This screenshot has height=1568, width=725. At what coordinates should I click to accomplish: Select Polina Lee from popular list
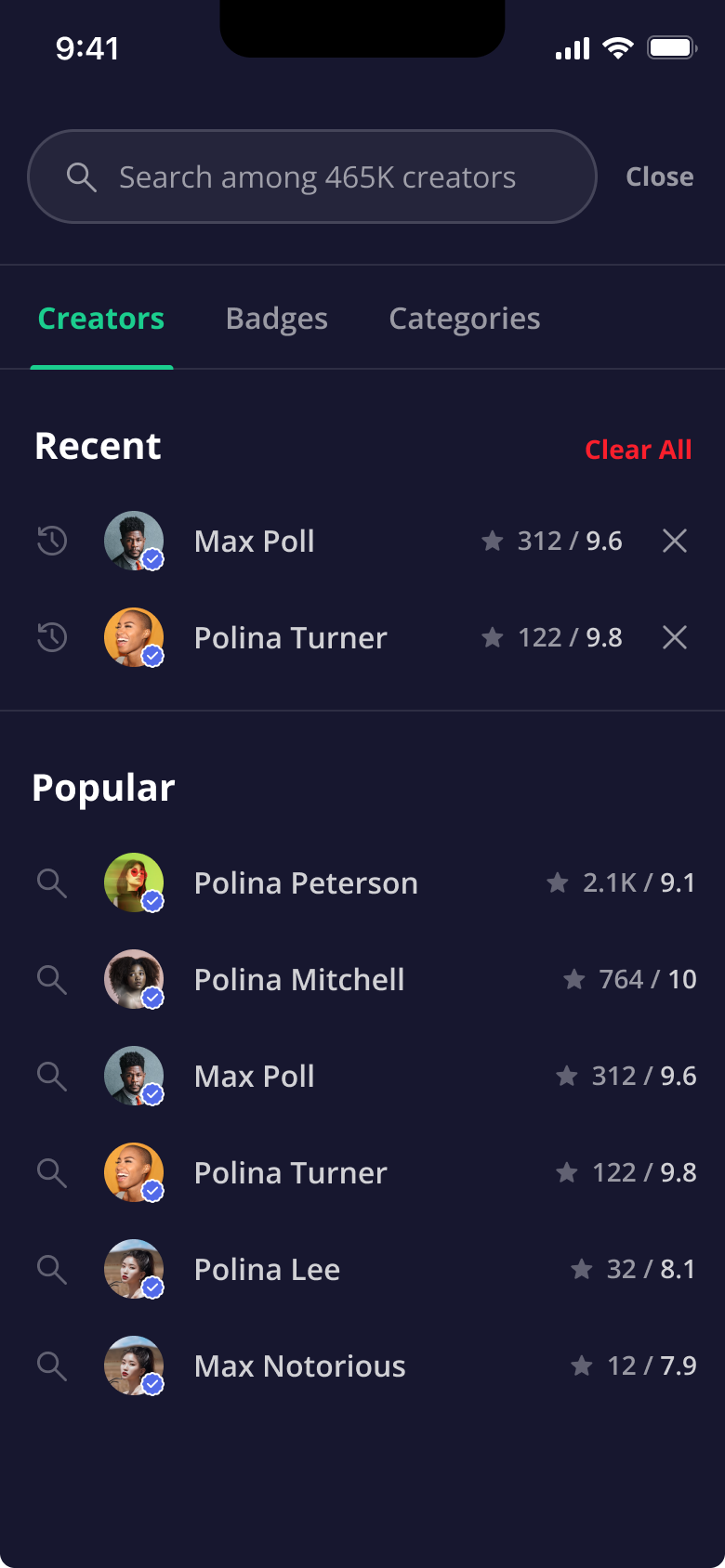pyautogui.click(x=267, y=1270)
